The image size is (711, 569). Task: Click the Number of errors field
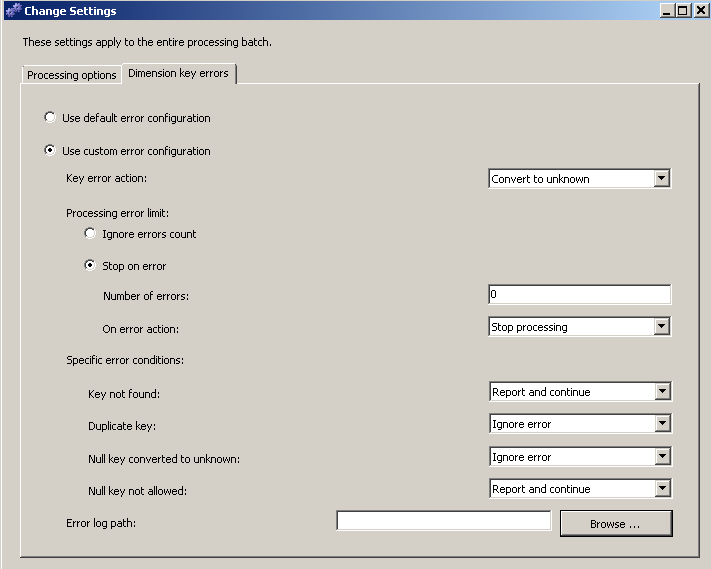(x=579, y=295)
